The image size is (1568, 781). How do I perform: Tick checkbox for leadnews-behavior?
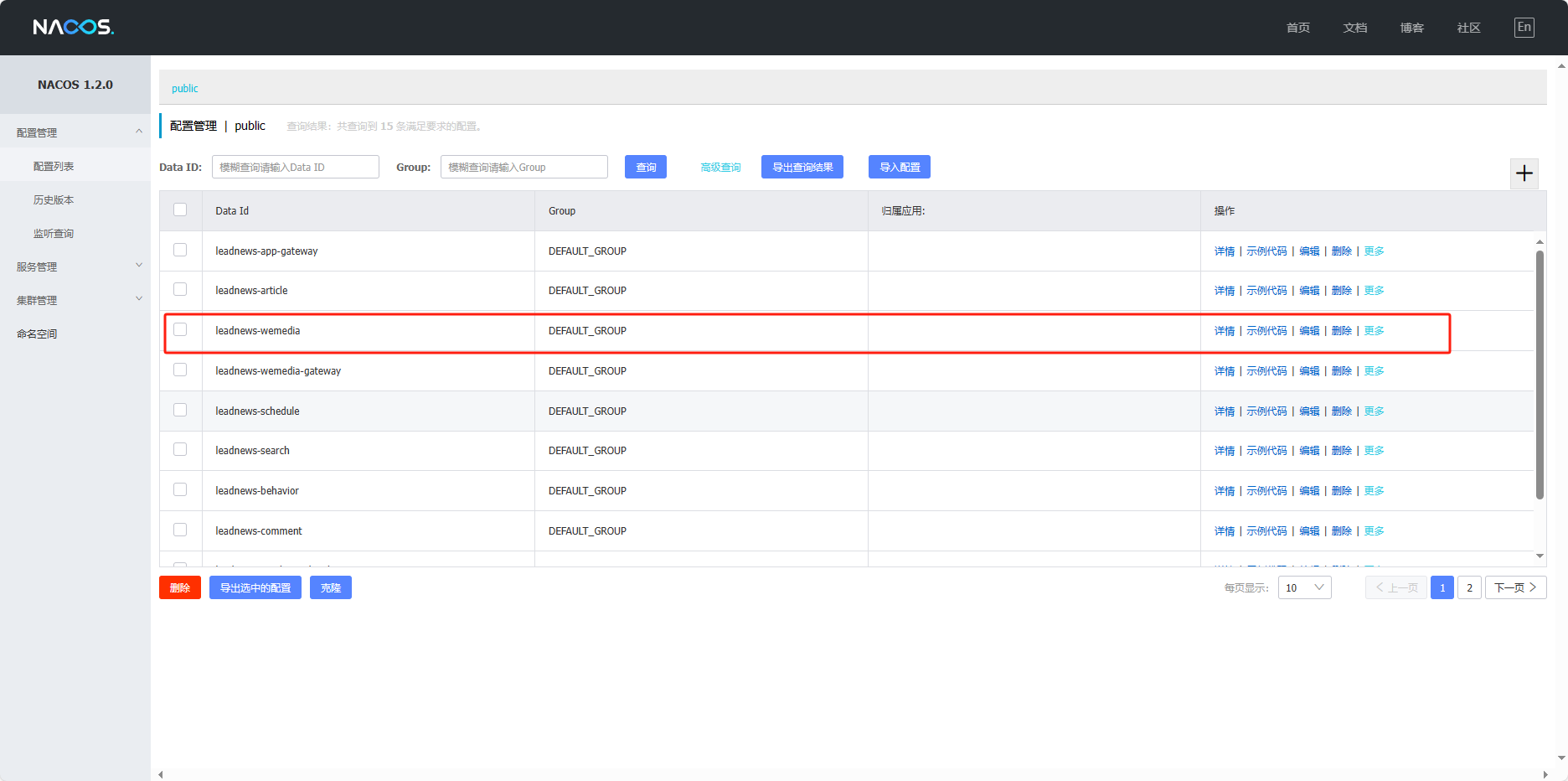click(x=180, y=489)
